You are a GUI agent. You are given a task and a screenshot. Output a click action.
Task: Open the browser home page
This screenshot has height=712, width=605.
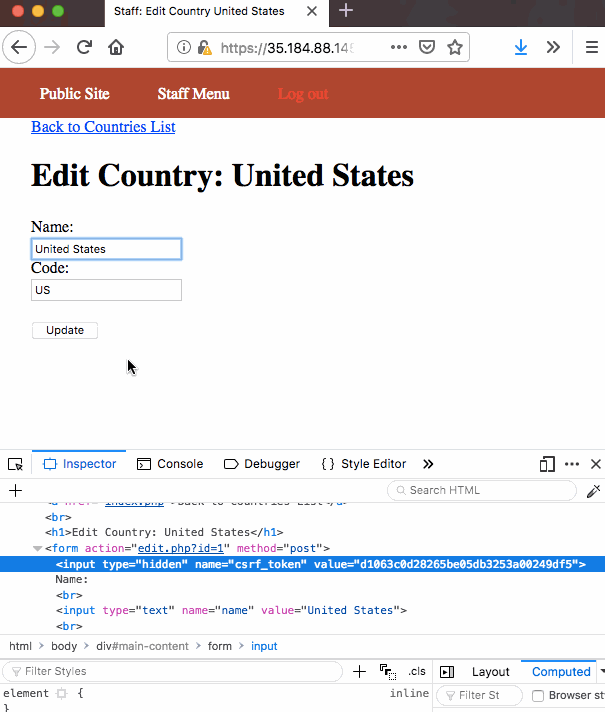pos(116,47)
